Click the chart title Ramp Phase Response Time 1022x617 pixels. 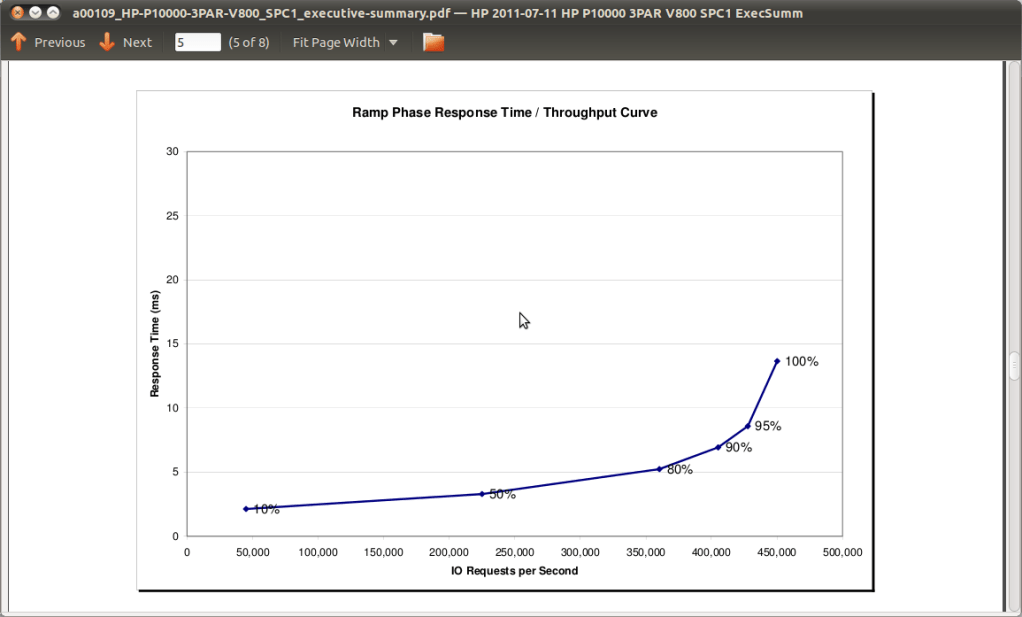coord(504,113)
